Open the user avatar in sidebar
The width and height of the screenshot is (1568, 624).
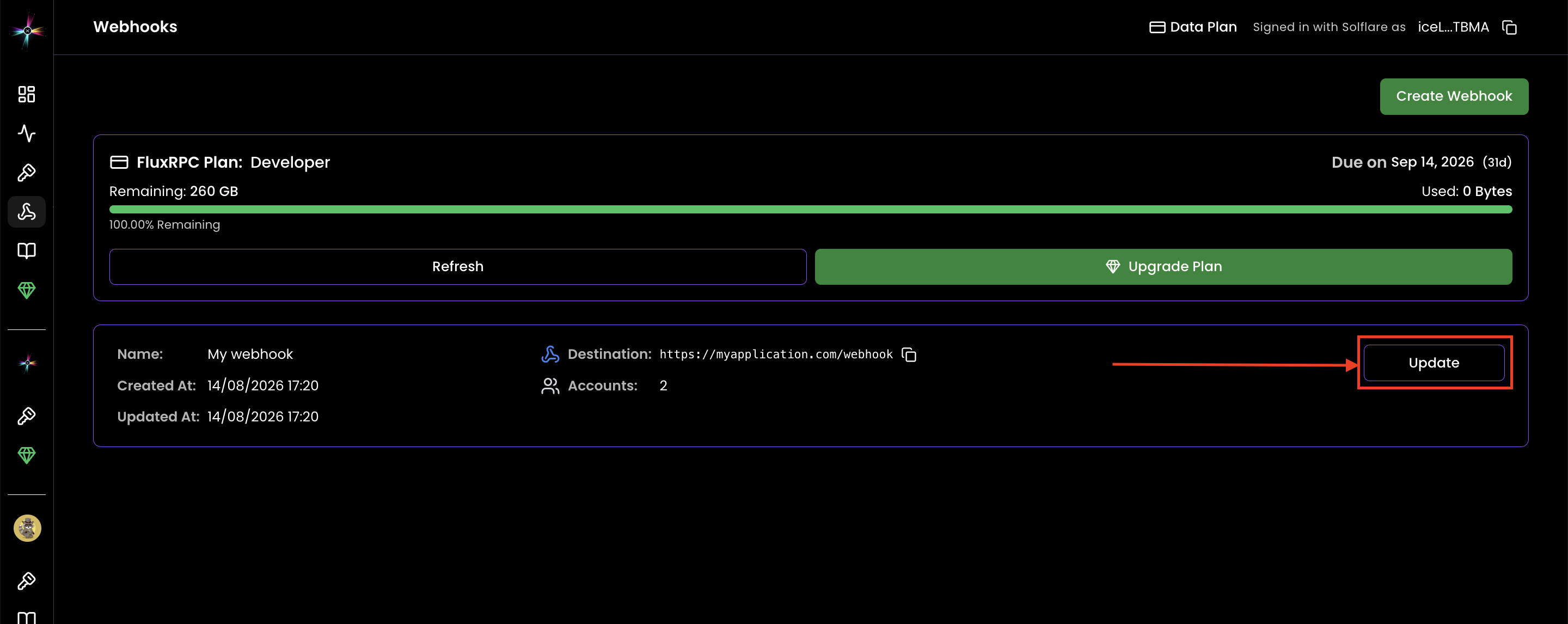click(27, 528)
